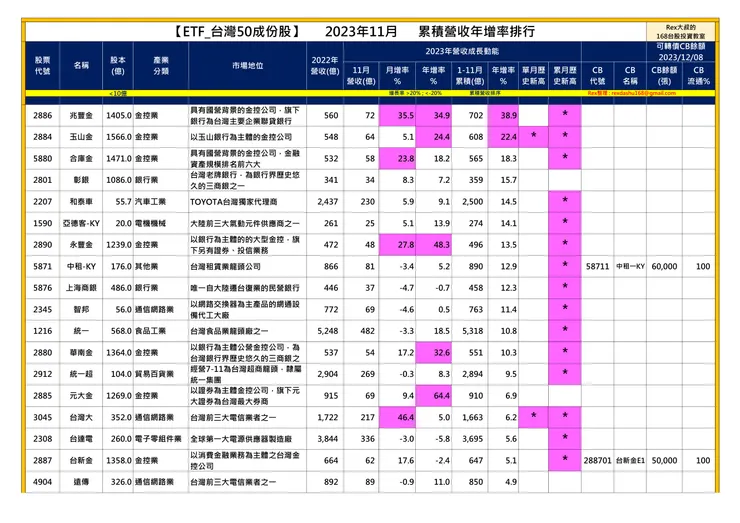This screenshot has width=740, height=523.
Task: Click the pink cell 64.4 for 元大金
Action: tap(433, 396)
